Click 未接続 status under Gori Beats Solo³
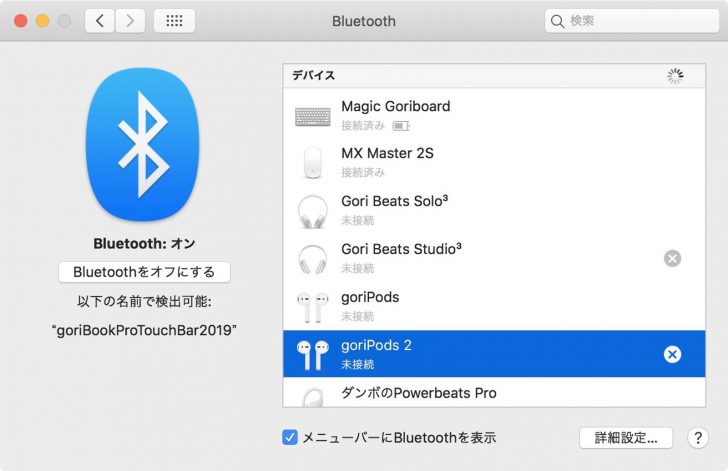The width and height of the screenshot is (728, 471). click(358, 221)
